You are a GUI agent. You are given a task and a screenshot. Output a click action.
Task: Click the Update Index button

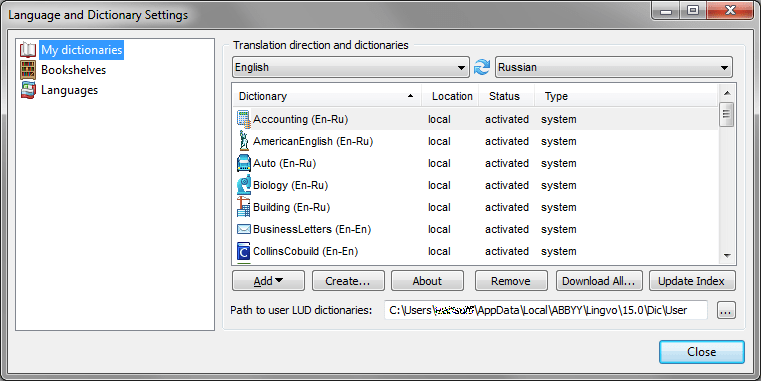pyautogui.click(x=692, y=281)
